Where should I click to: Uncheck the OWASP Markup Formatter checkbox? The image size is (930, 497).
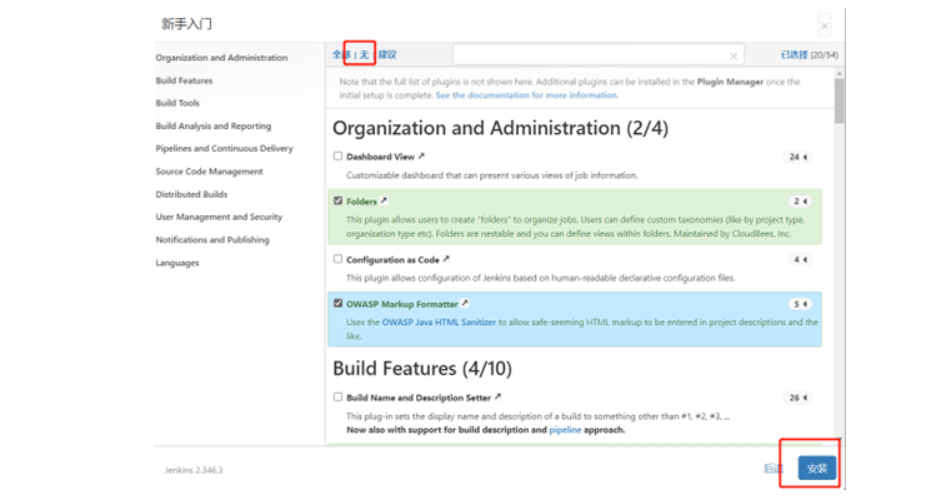338,303
